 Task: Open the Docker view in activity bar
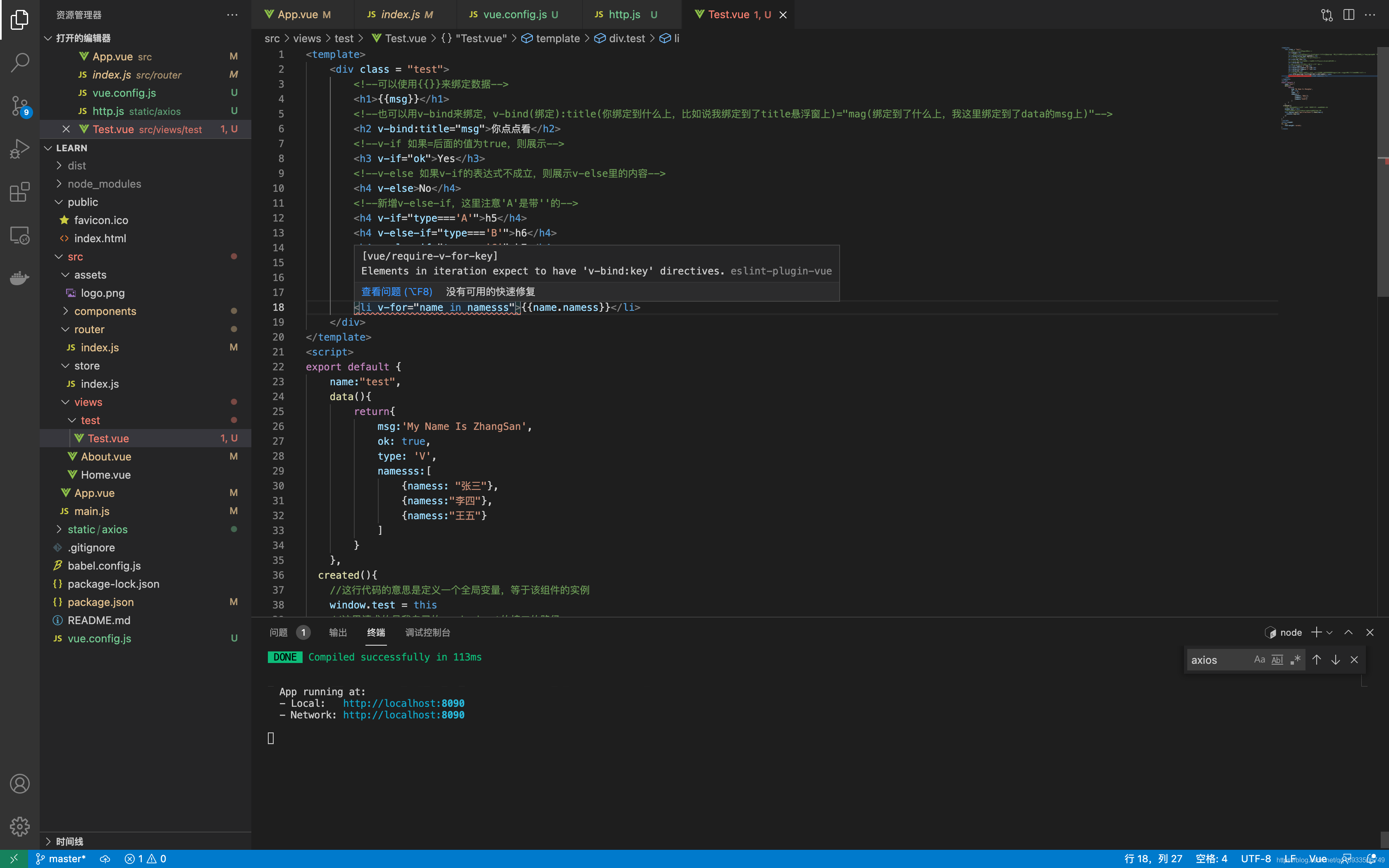click(x=19, y=279)
